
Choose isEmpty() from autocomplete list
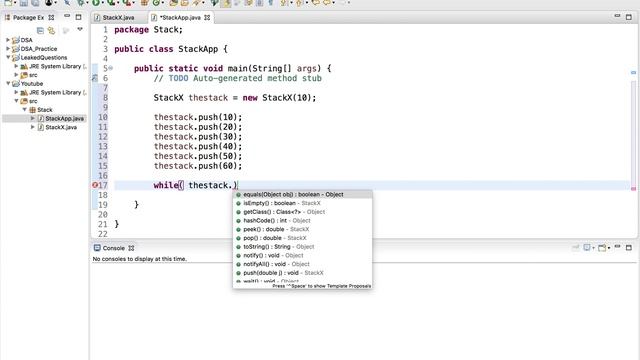coord(302,203)
